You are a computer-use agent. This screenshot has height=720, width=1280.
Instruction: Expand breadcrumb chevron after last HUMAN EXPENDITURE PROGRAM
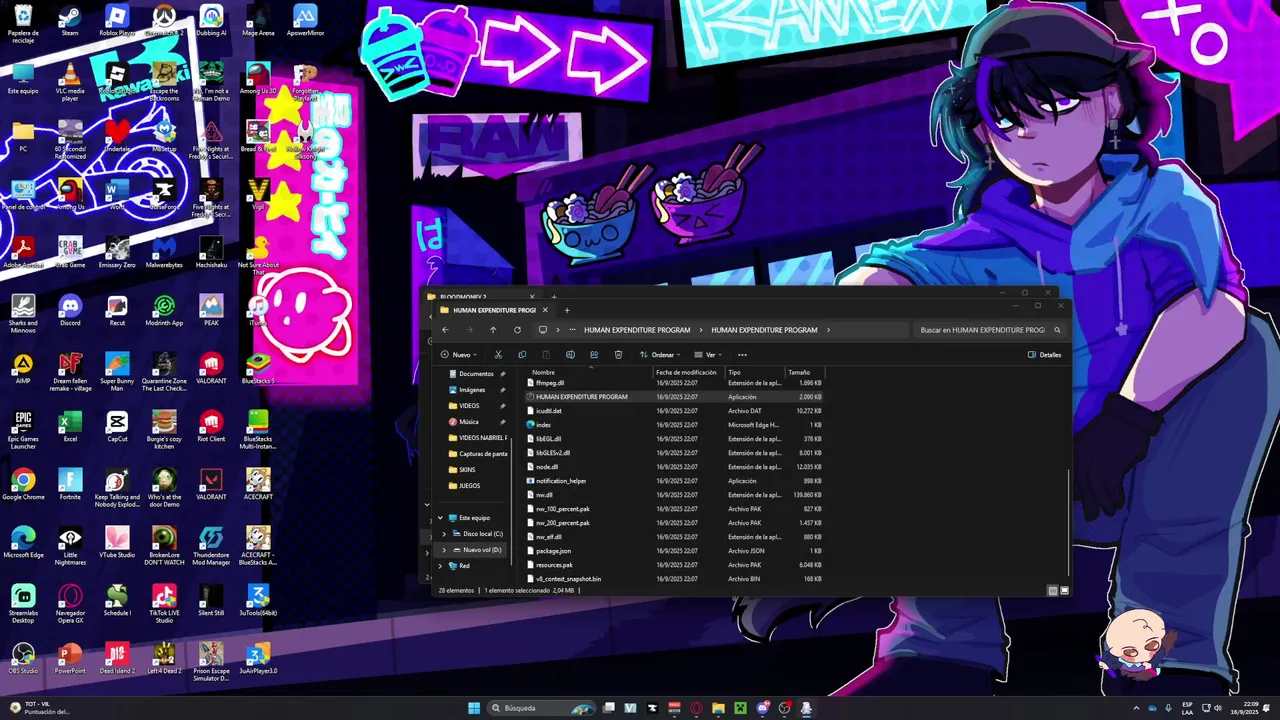coord(828,330)
